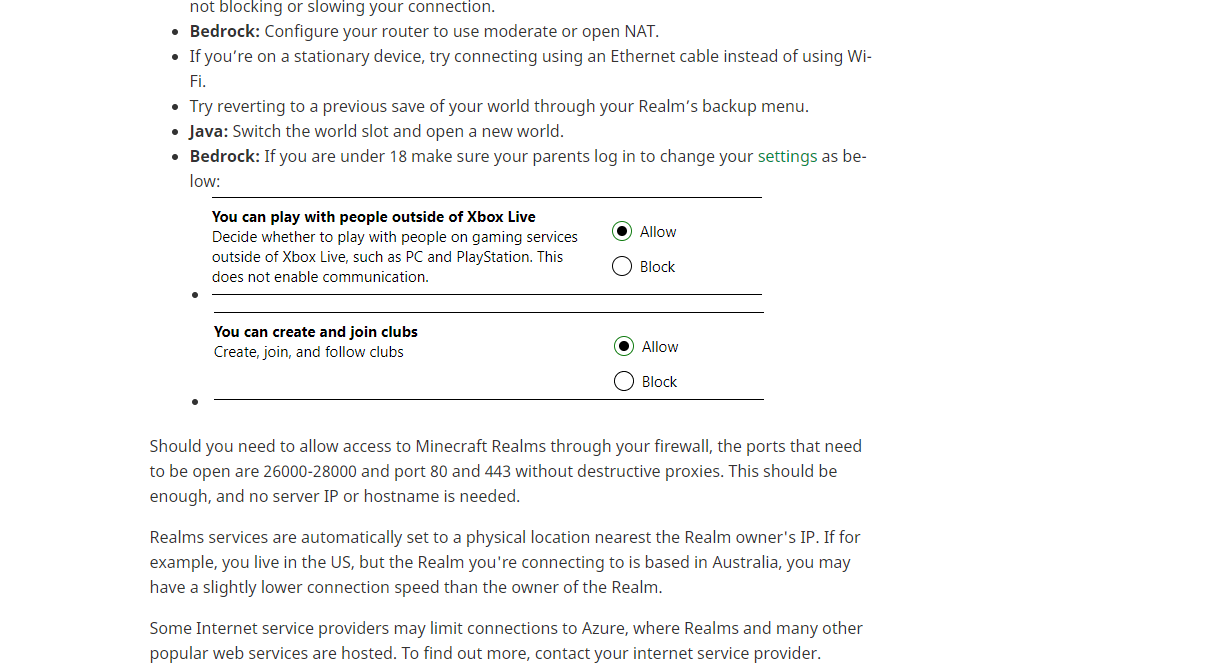Select Block for playing outside Xbox Live
This screenshot has width=1231, height=669.
[x=622, y=266]
